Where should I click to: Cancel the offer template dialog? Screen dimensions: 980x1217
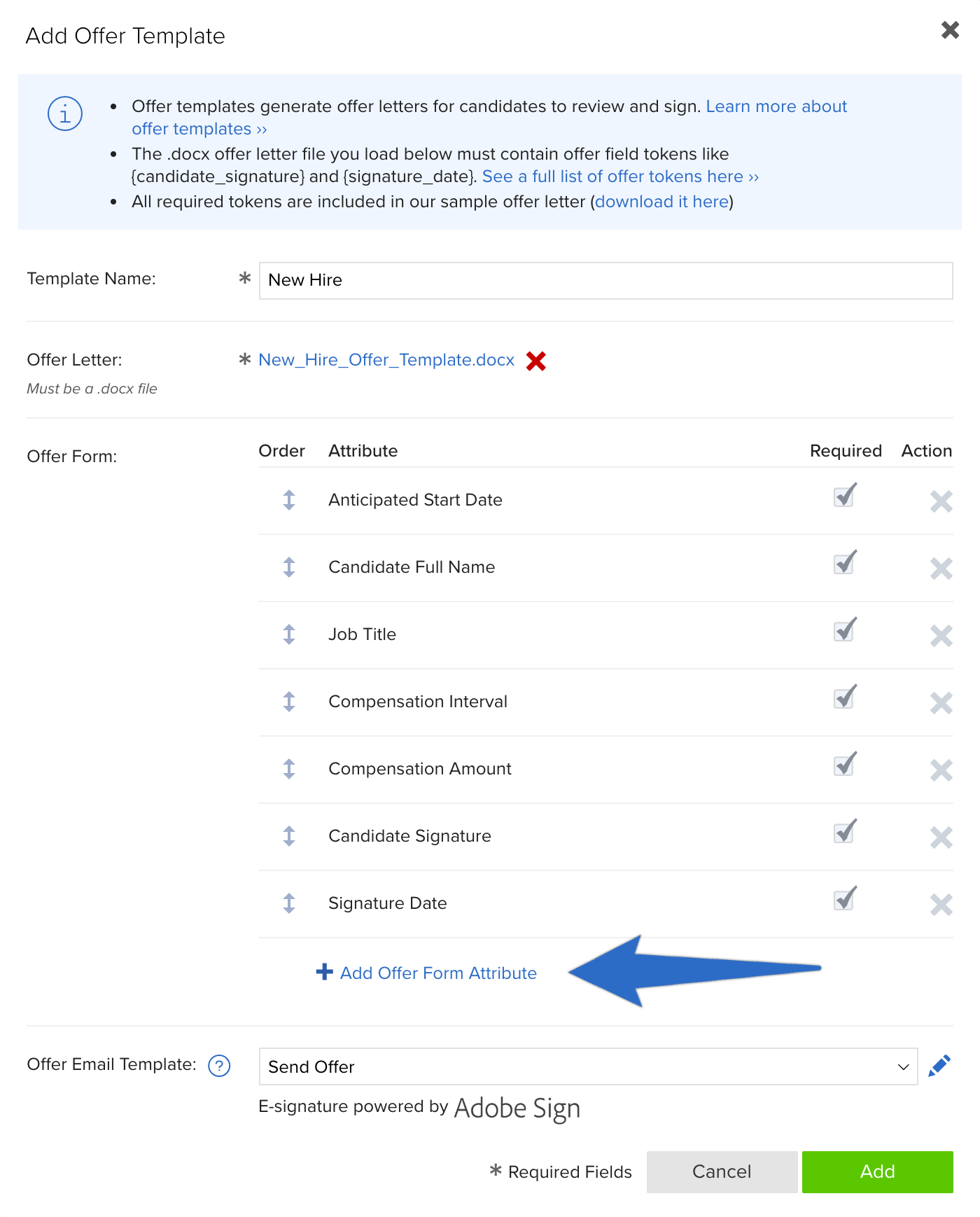[x=722, y=1171]
